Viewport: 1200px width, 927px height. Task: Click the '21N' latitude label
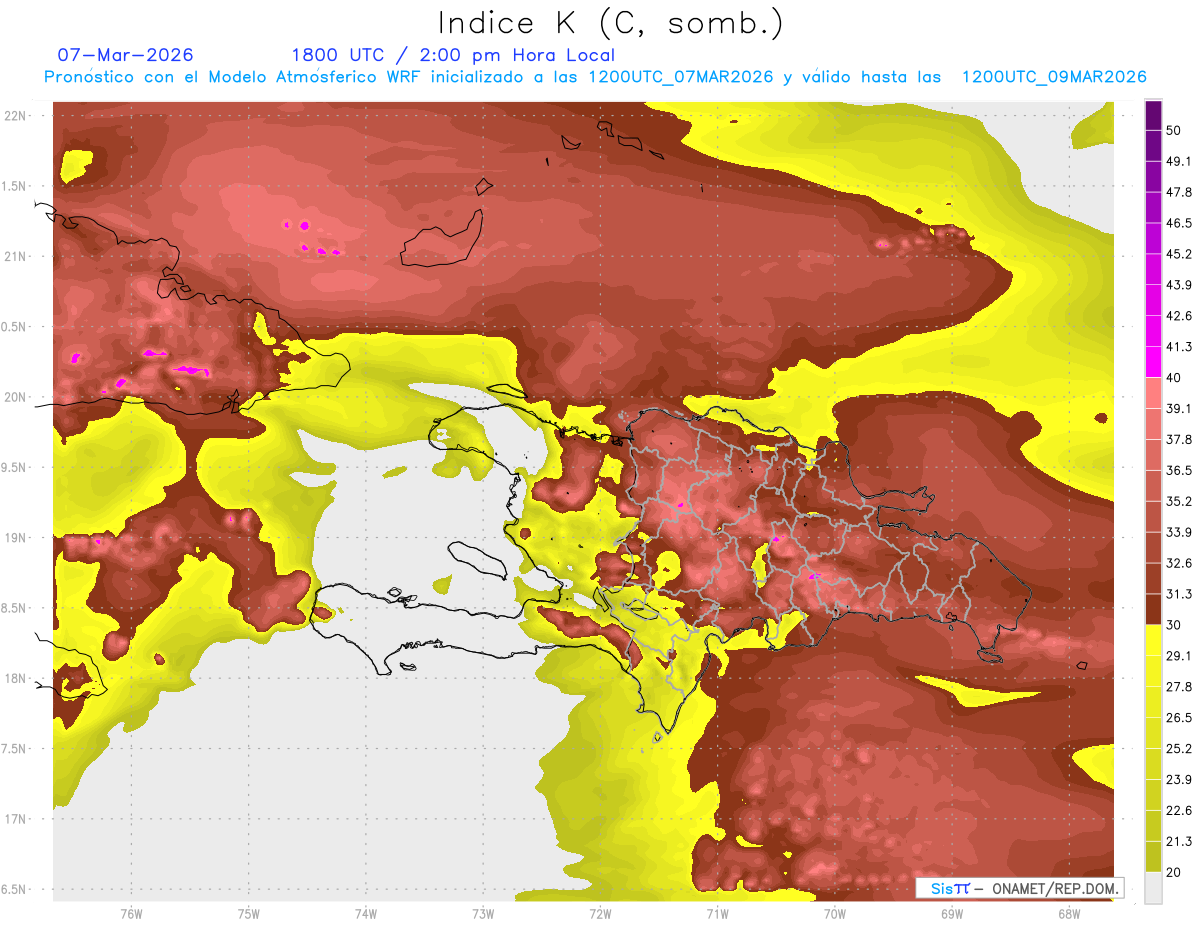coord(16,257)
